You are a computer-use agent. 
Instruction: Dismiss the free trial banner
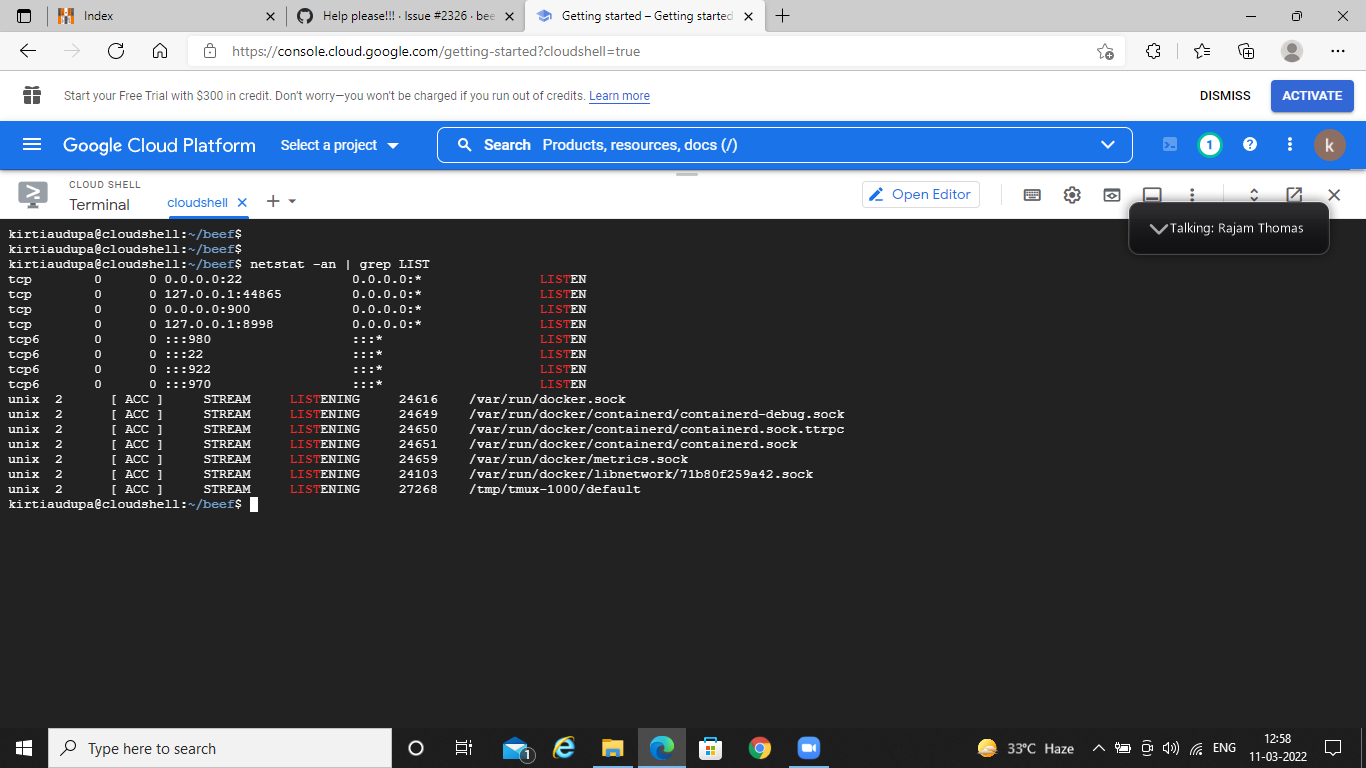(x=1225, y=95)
